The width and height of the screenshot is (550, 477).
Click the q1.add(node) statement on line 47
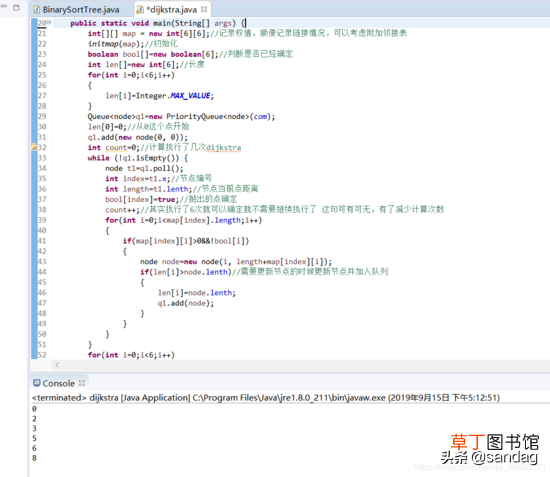pos(186,303)
